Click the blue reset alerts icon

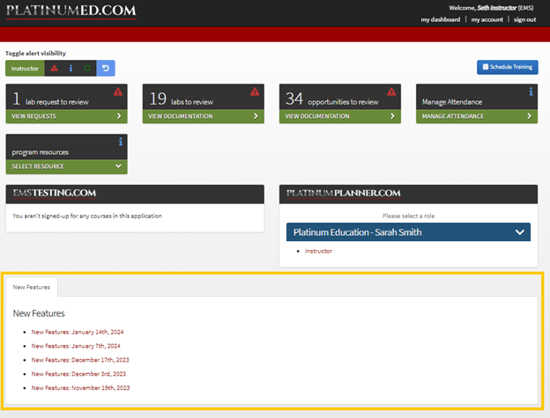(x=106, y=68)
